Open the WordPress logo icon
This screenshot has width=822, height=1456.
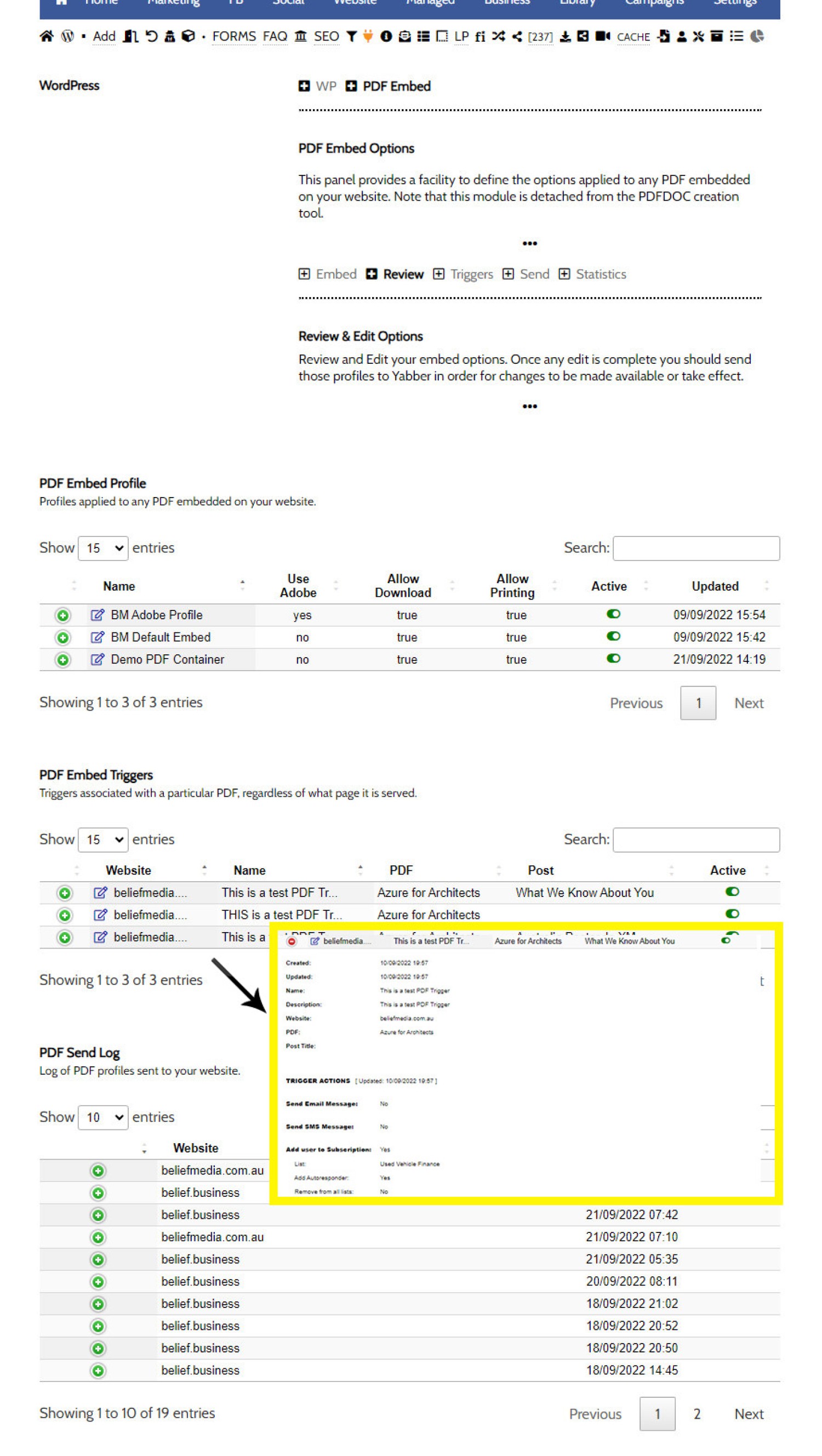click(x=67, y=37)
